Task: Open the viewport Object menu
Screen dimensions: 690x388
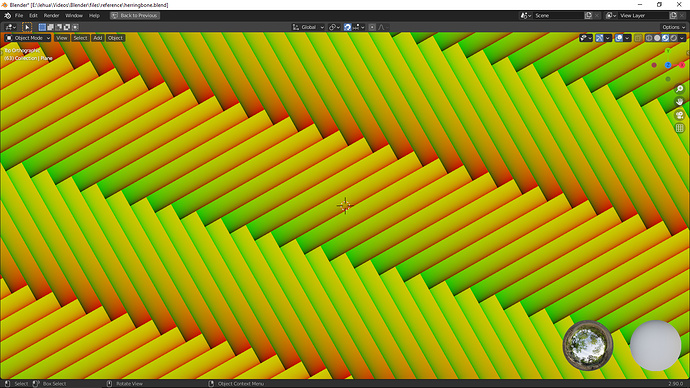Action: (x=115, y=38)
